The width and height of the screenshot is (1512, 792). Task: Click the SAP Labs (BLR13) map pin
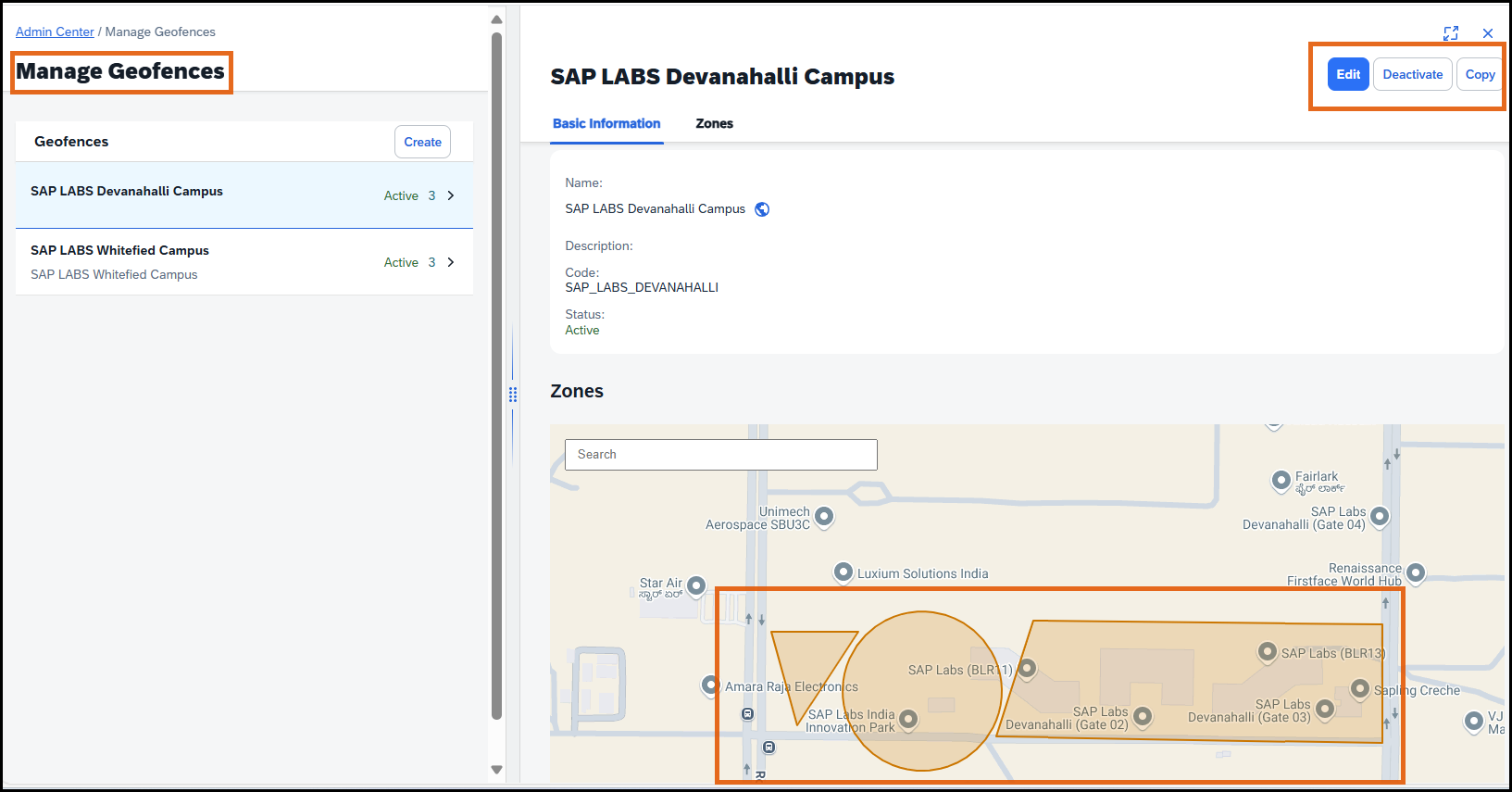pyautogui.click(x=1267, y=652)
